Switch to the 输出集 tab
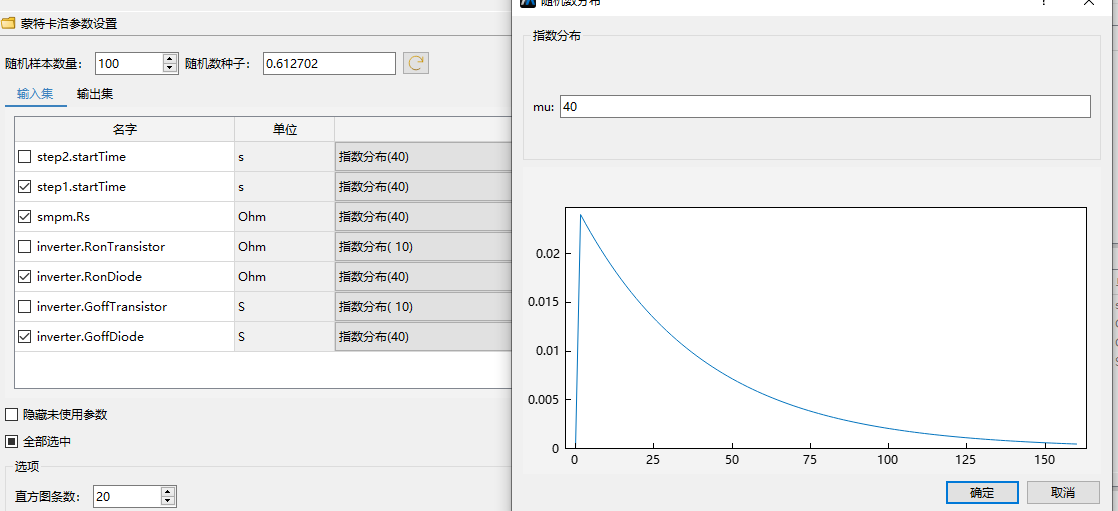The height and width of the screenshot is (511, 1118). (95, 93)
